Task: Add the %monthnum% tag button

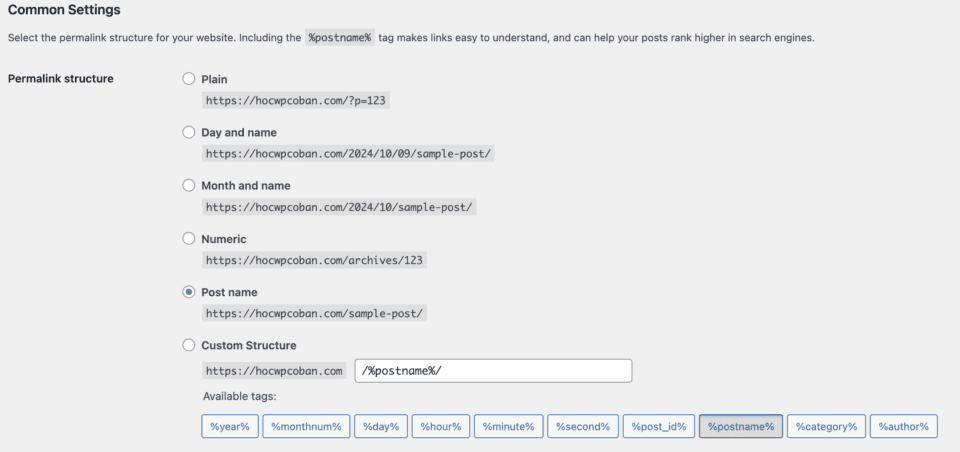Action: coord(307,426)
